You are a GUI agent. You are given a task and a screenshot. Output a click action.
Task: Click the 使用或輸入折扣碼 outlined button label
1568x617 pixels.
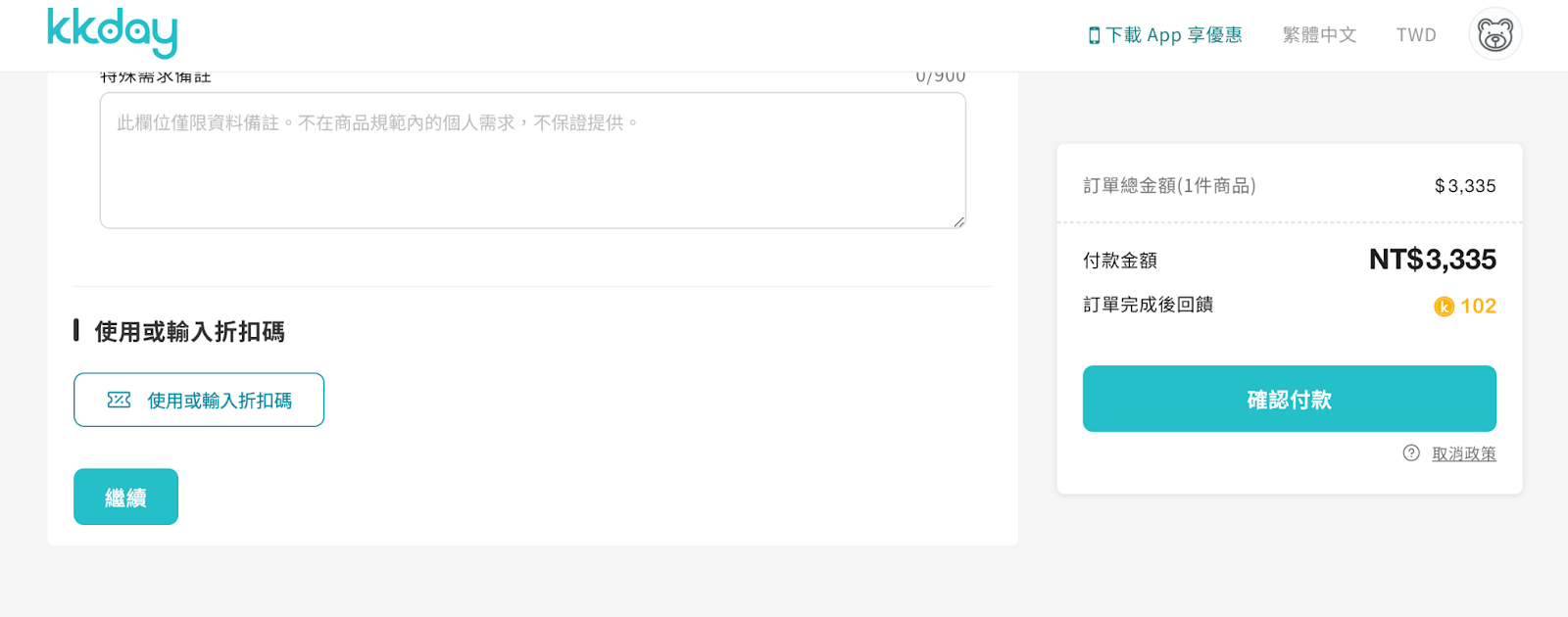(220, 401)
